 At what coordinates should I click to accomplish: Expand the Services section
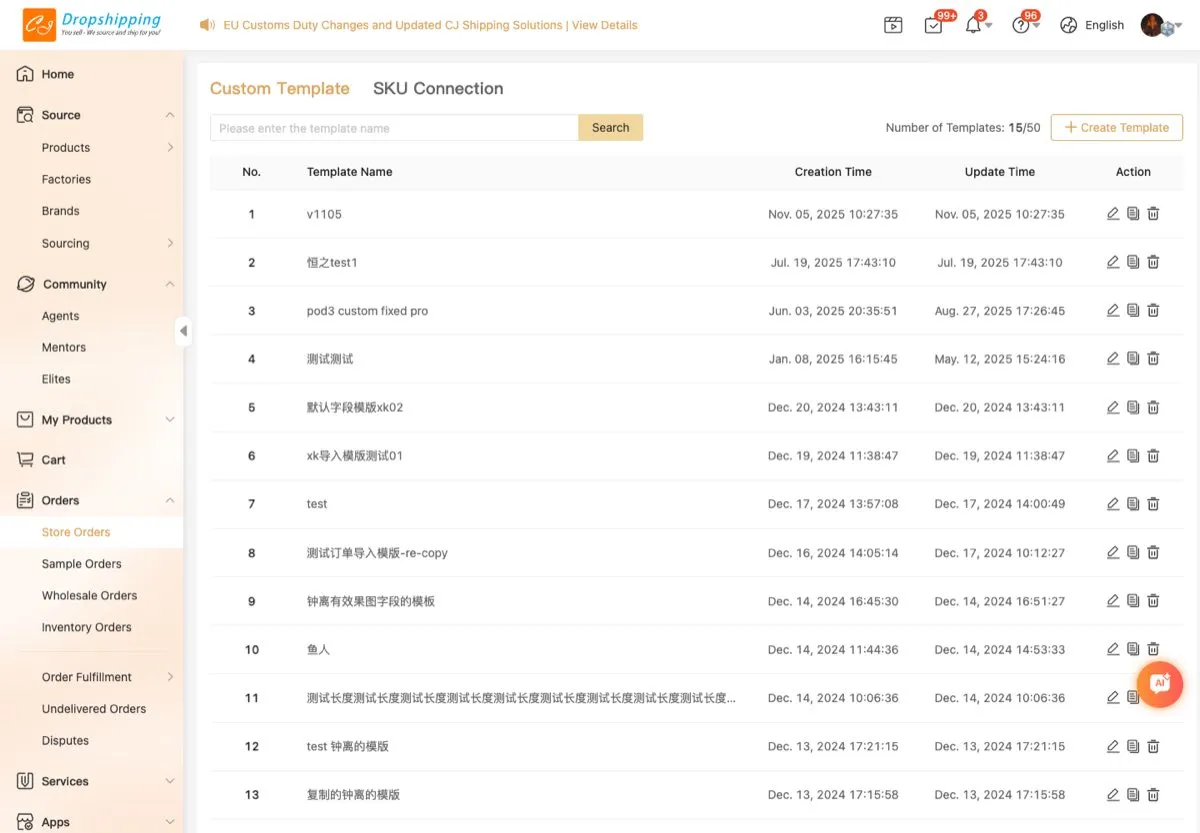click(x=170, y=781)
